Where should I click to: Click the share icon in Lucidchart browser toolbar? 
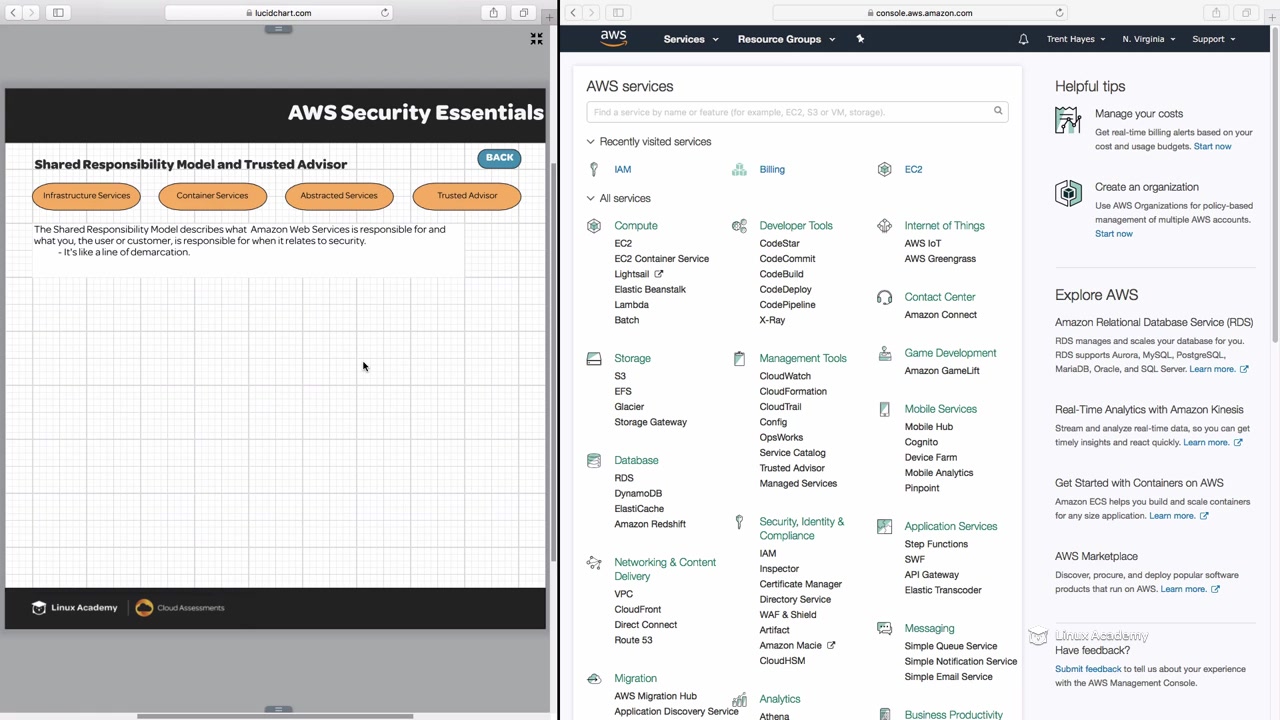[x=493, y=13]
